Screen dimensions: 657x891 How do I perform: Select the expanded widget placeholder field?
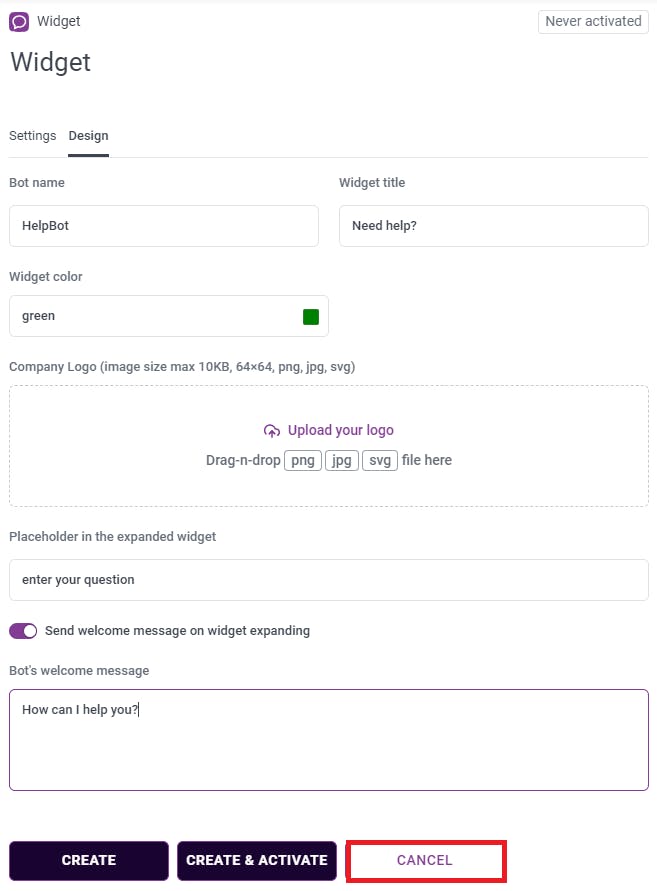click(328, 580)
